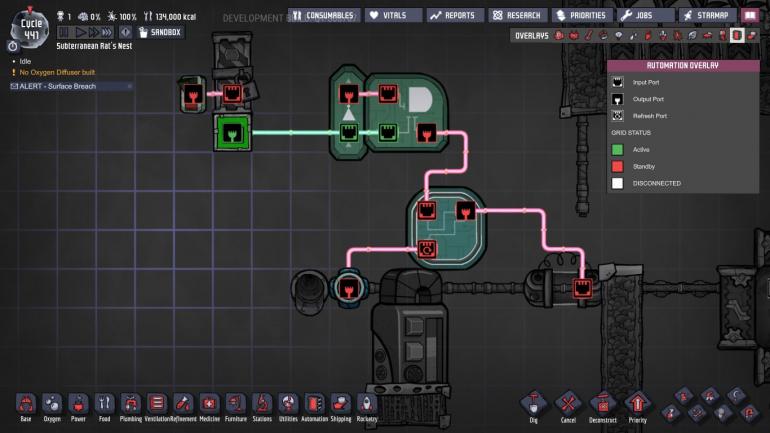Viewport: 770px width, 433px height.
Task: Select the Deconstruct tool
Action: 603,407
